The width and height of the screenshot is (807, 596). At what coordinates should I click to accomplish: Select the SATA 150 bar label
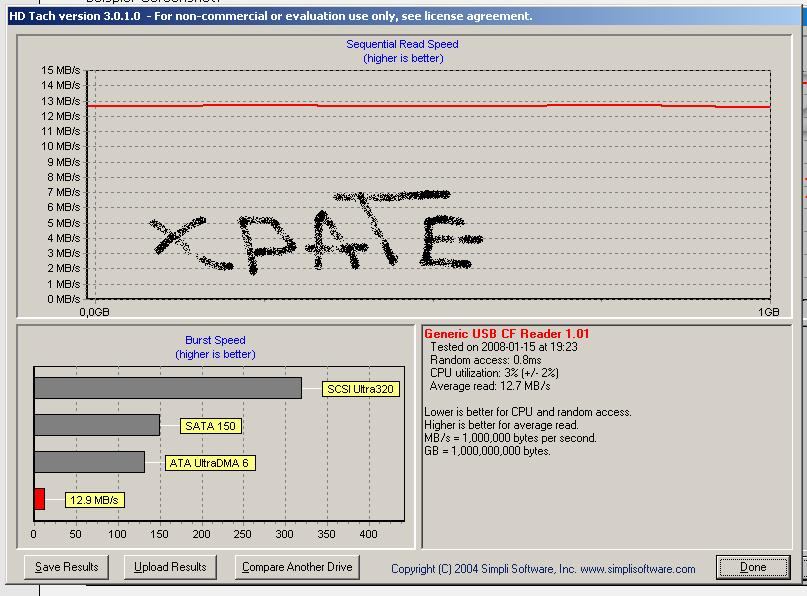click(x=210, y=426)
